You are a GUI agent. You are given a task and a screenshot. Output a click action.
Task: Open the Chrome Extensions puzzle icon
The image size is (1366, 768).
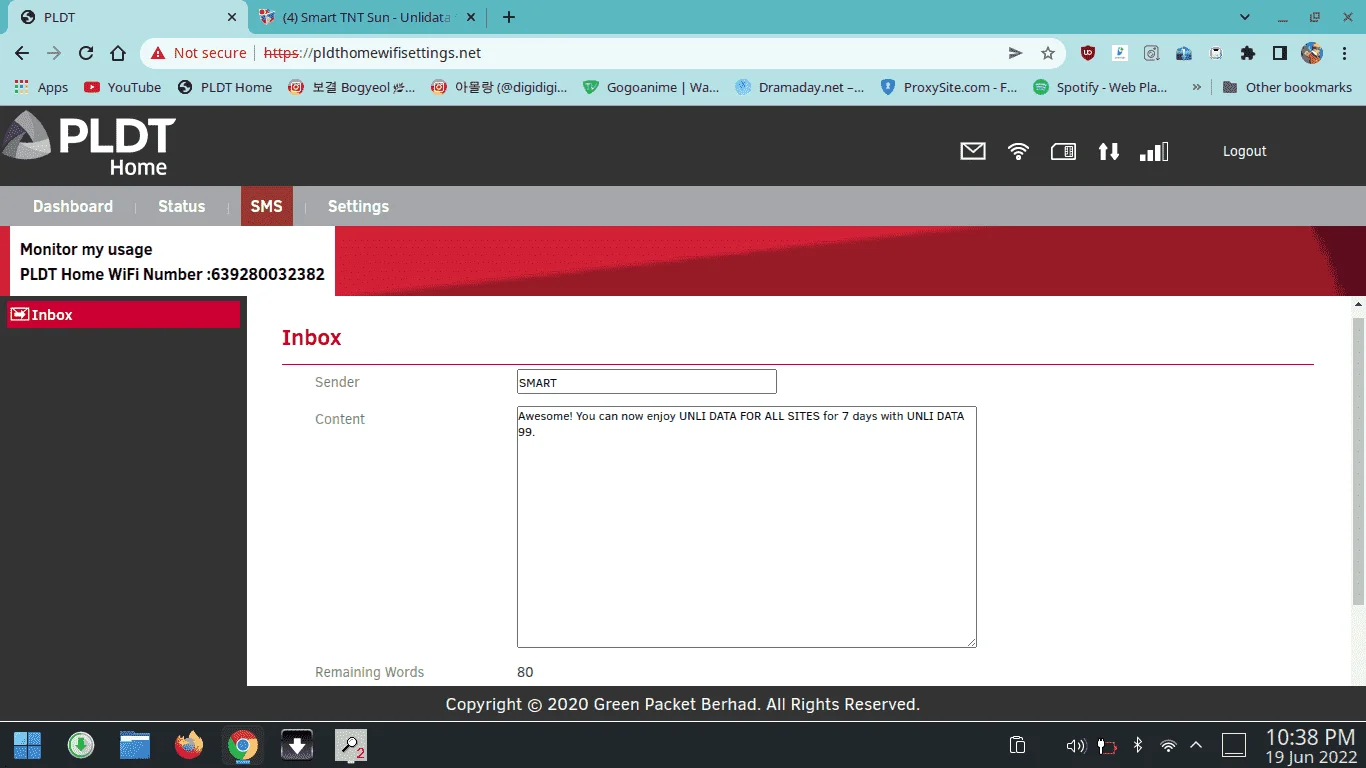click(1247, 53)
